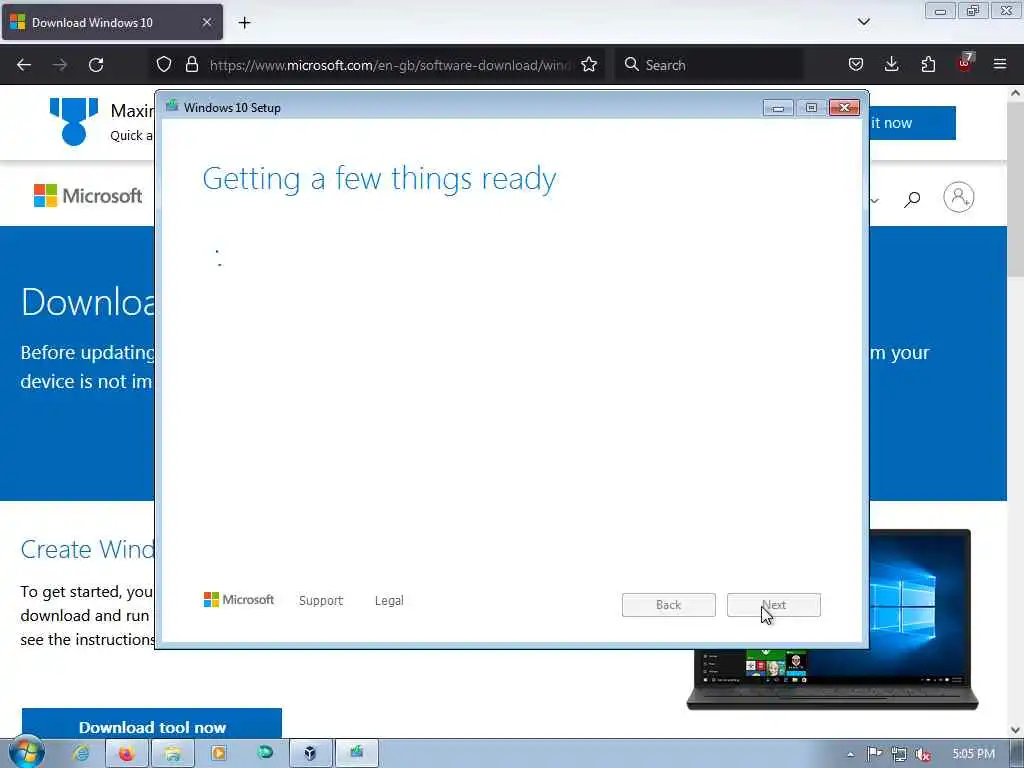Click the Show desktop strip
The width and height of the screenshot is (1024, 768).
[x=1017, y=754]
